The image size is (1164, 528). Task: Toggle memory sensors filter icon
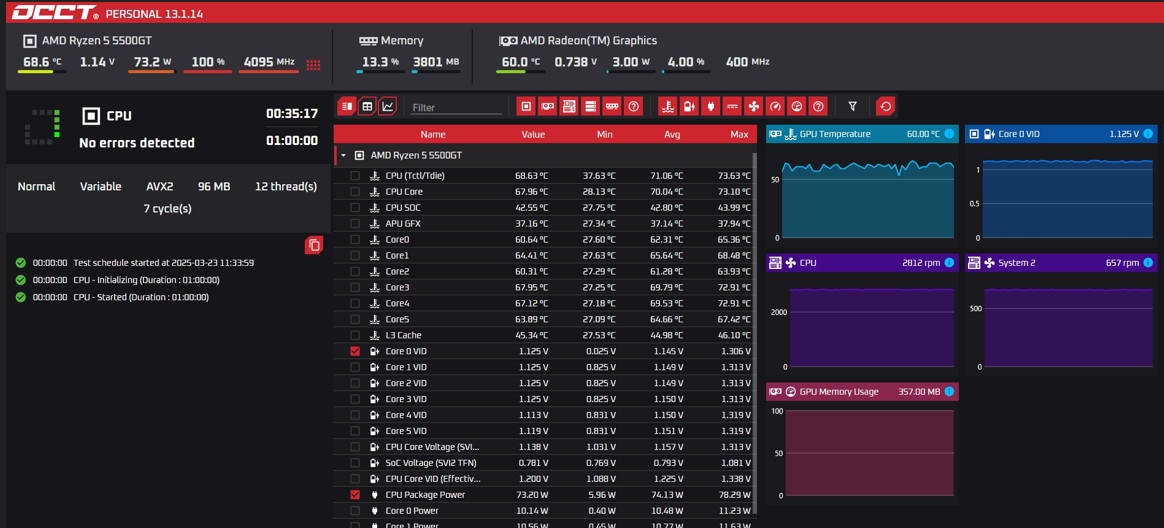click(612, 107)
